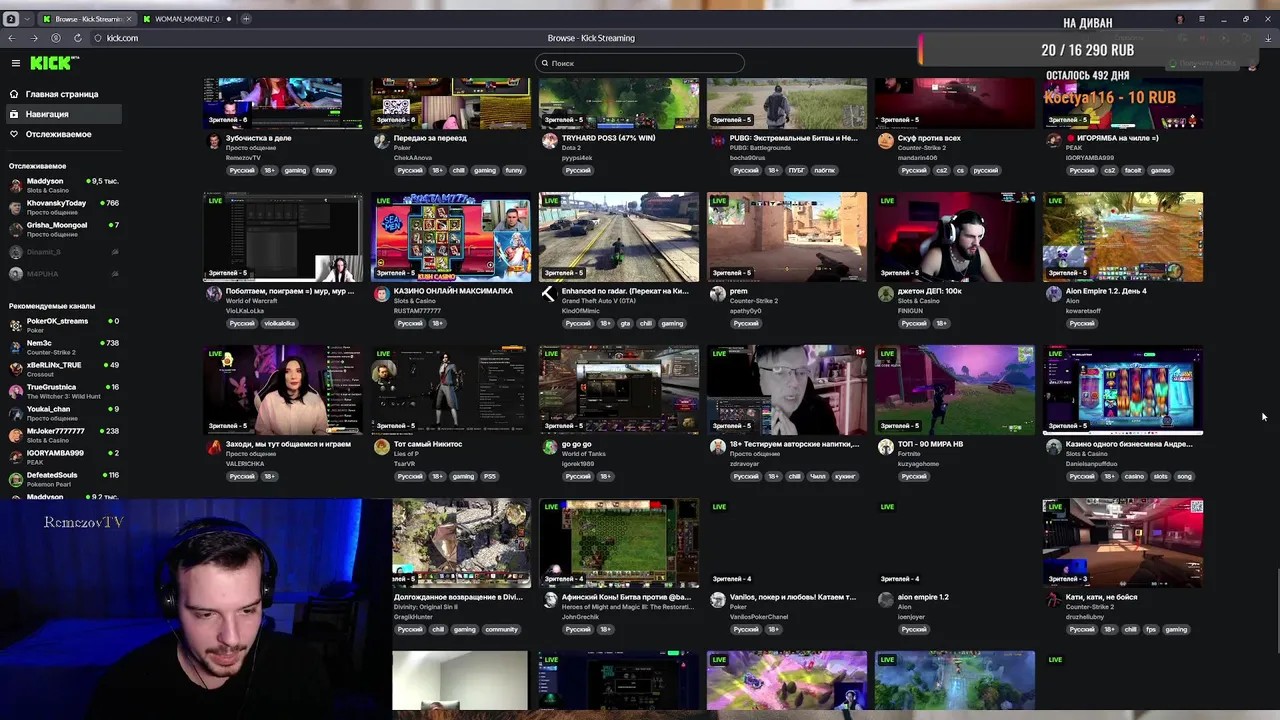The image size is (1280, 720).
Task: Open recommended channel Nem3c
Action: coord(64,347)
